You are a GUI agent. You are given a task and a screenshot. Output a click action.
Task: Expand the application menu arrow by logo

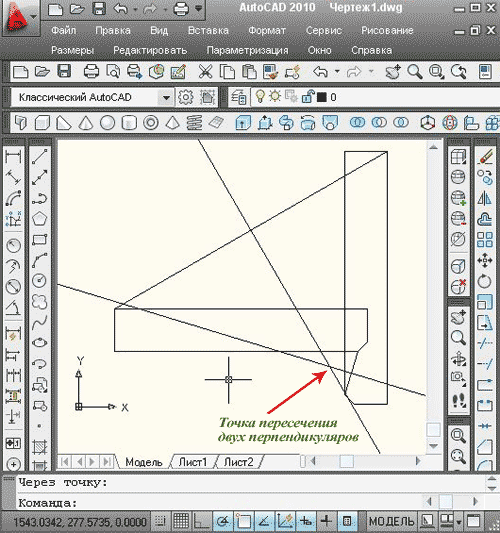click(x=34, y=16)
